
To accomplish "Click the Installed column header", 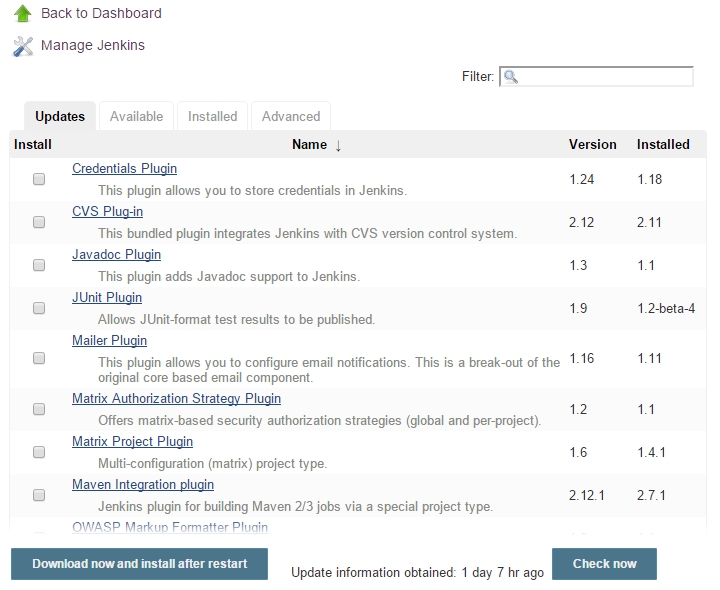I will point(663,145).
